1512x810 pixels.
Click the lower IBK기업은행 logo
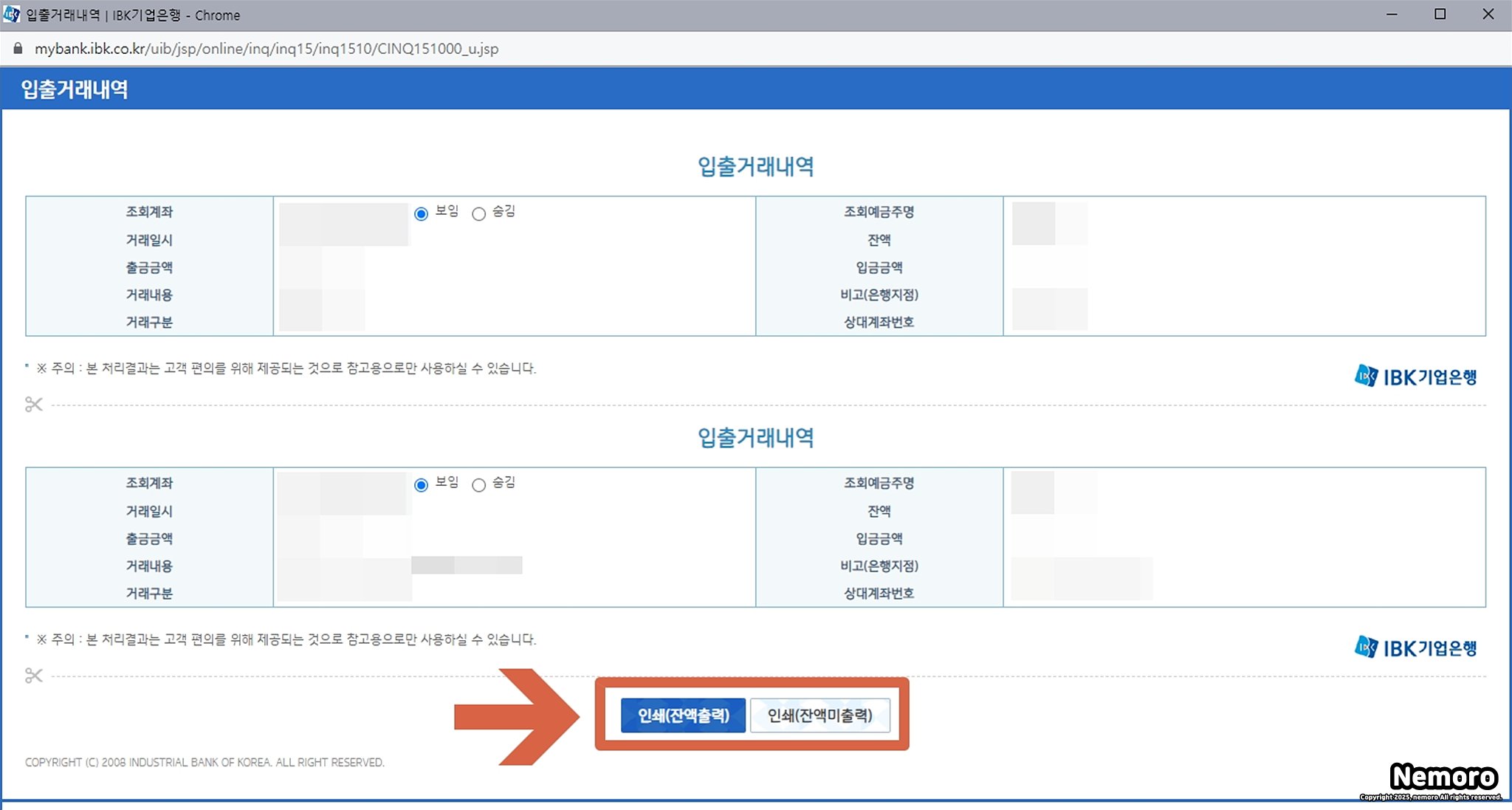[1415, 648]
